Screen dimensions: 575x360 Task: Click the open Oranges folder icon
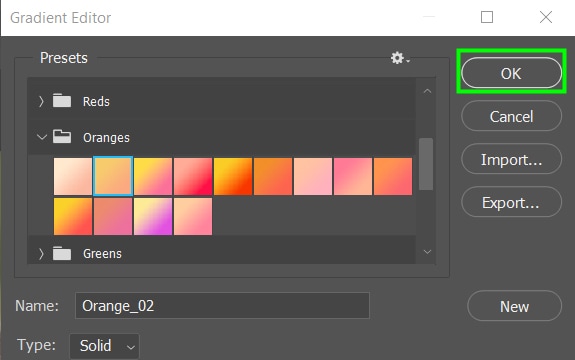coord(62,136)
